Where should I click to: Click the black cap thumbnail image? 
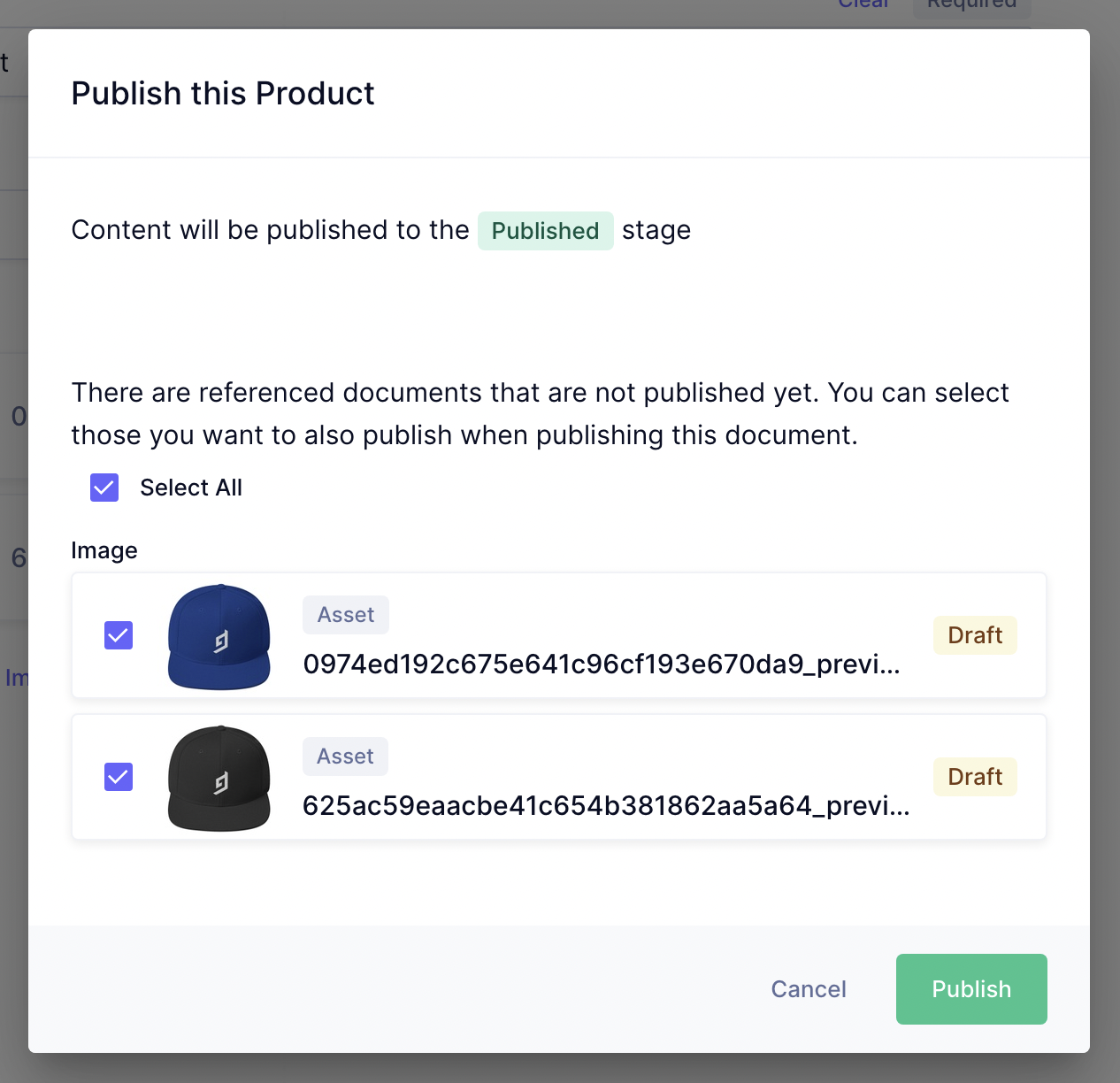(x=219, y=779)
